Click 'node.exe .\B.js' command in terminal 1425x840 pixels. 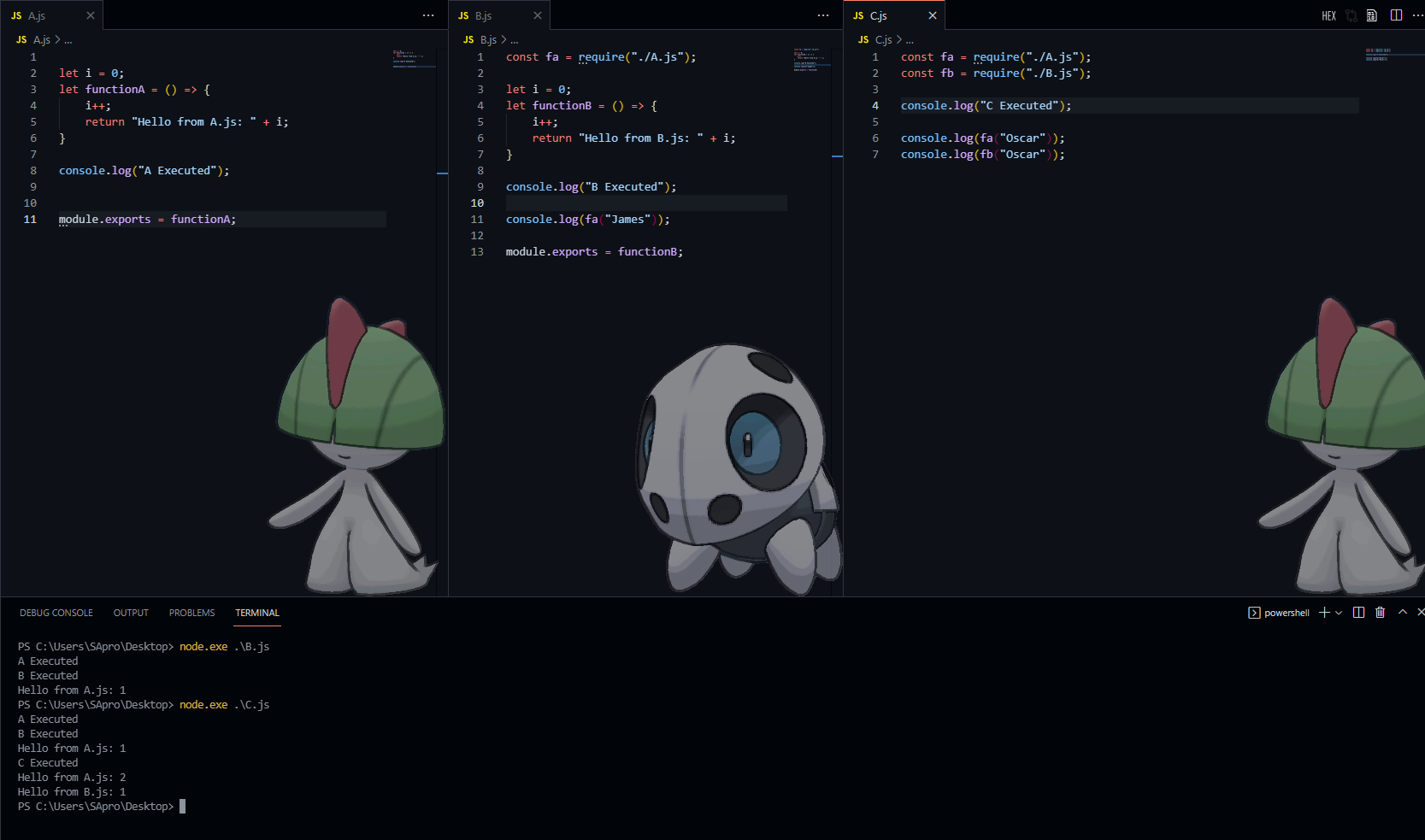point(224,647)
